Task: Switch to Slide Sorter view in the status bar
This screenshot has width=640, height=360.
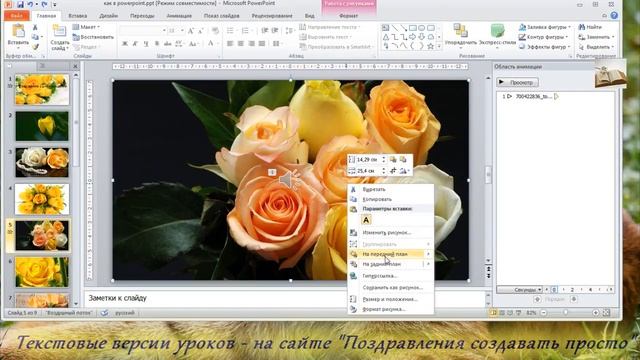Action: (x=502, y=313)
